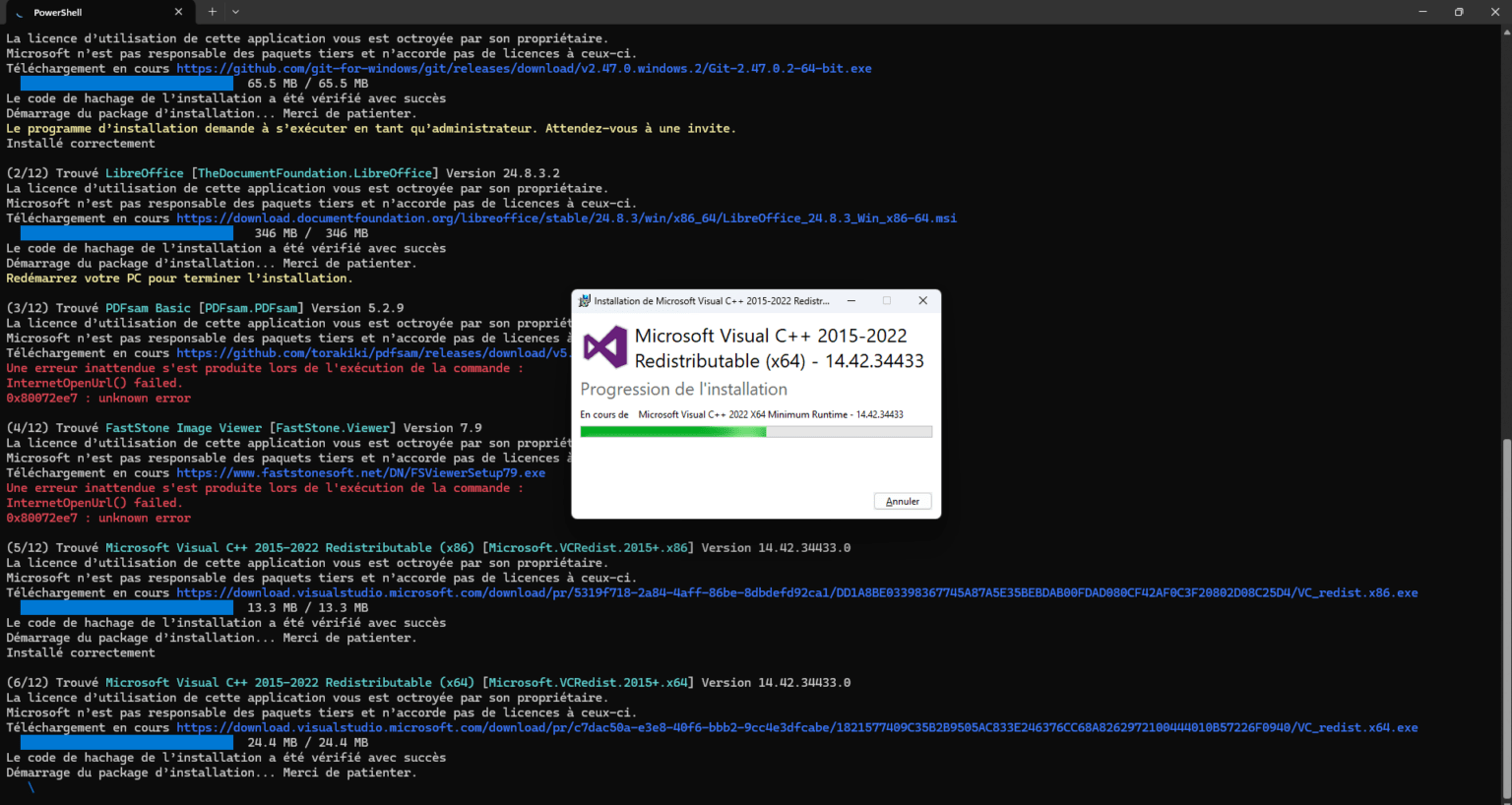Click the Visual Studio logo in installer
The height and width of the screenshot is (805, 1512).
click(x=604, y=348)
